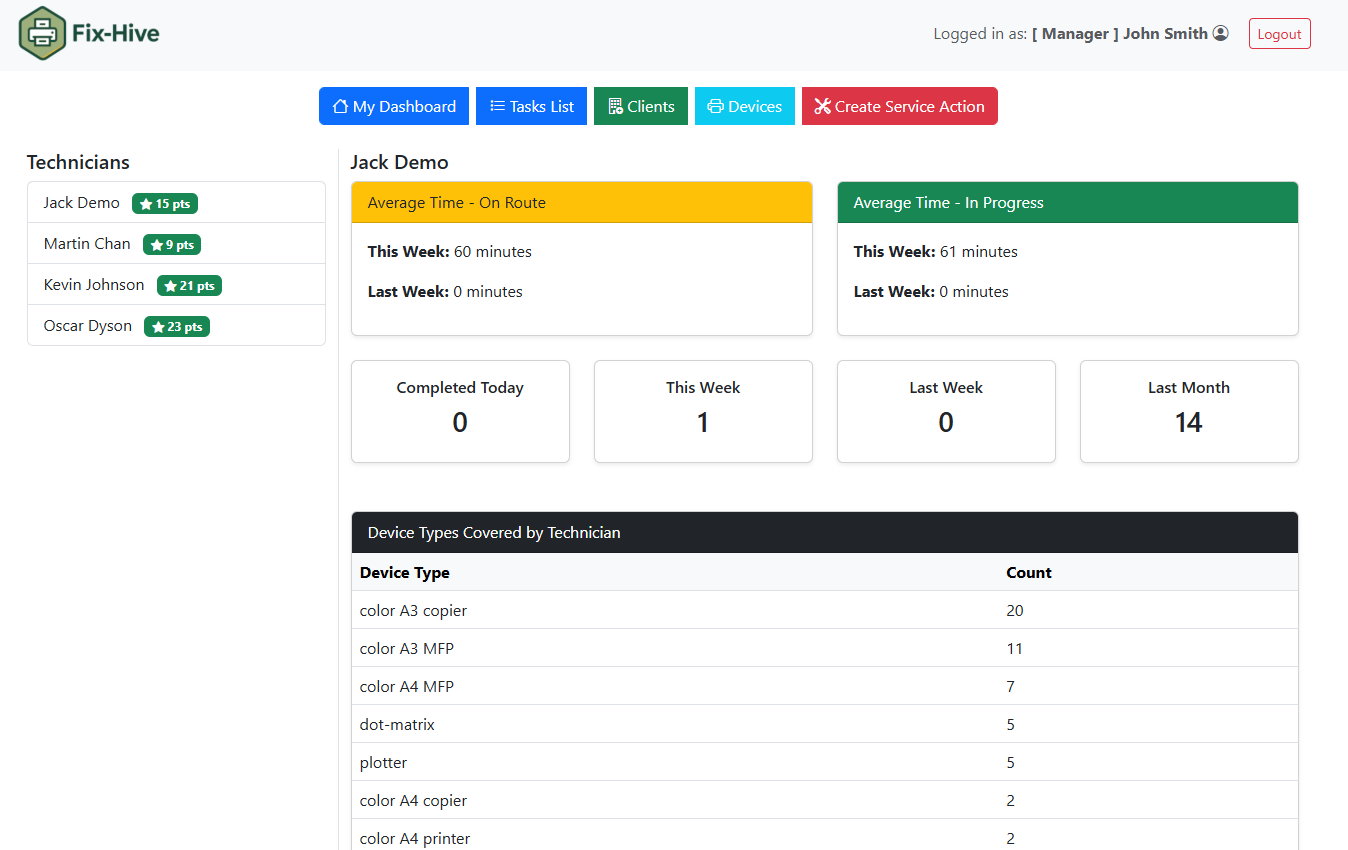Select technician Martin Chan from the list
This screenshot has width=1348, height=850.
87,244
